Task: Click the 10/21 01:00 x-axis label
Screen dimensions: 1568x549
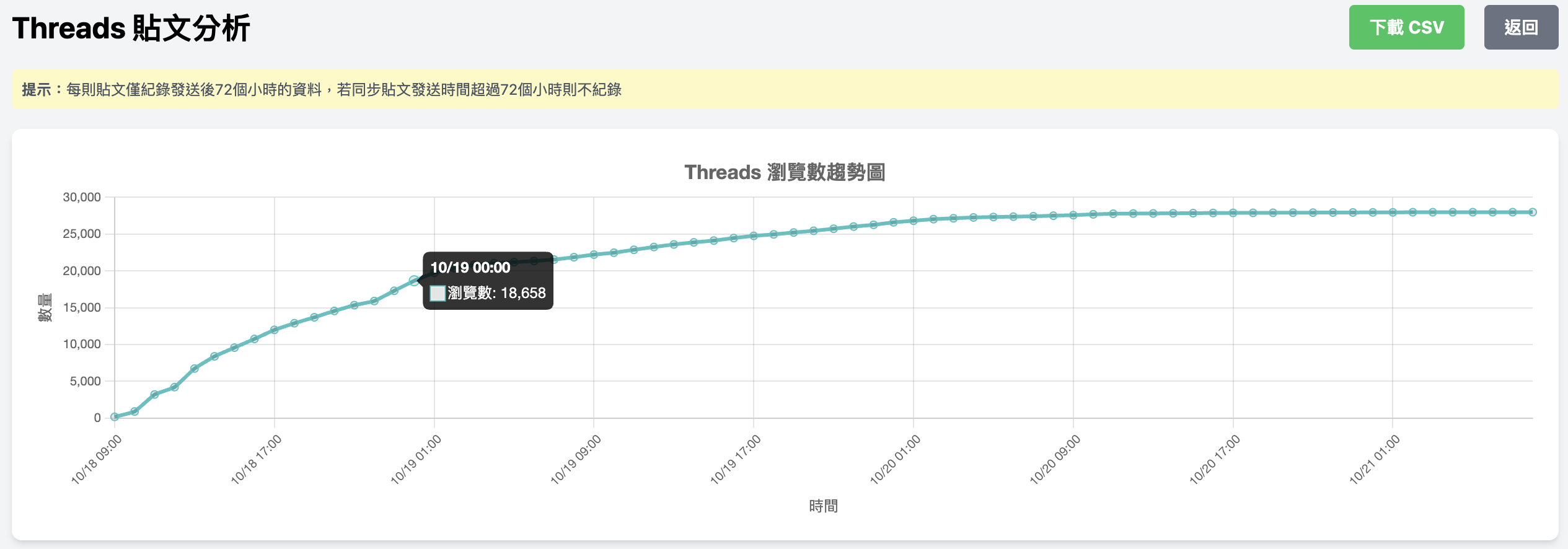Action: pyautogui.click(x=1375, y=460)
